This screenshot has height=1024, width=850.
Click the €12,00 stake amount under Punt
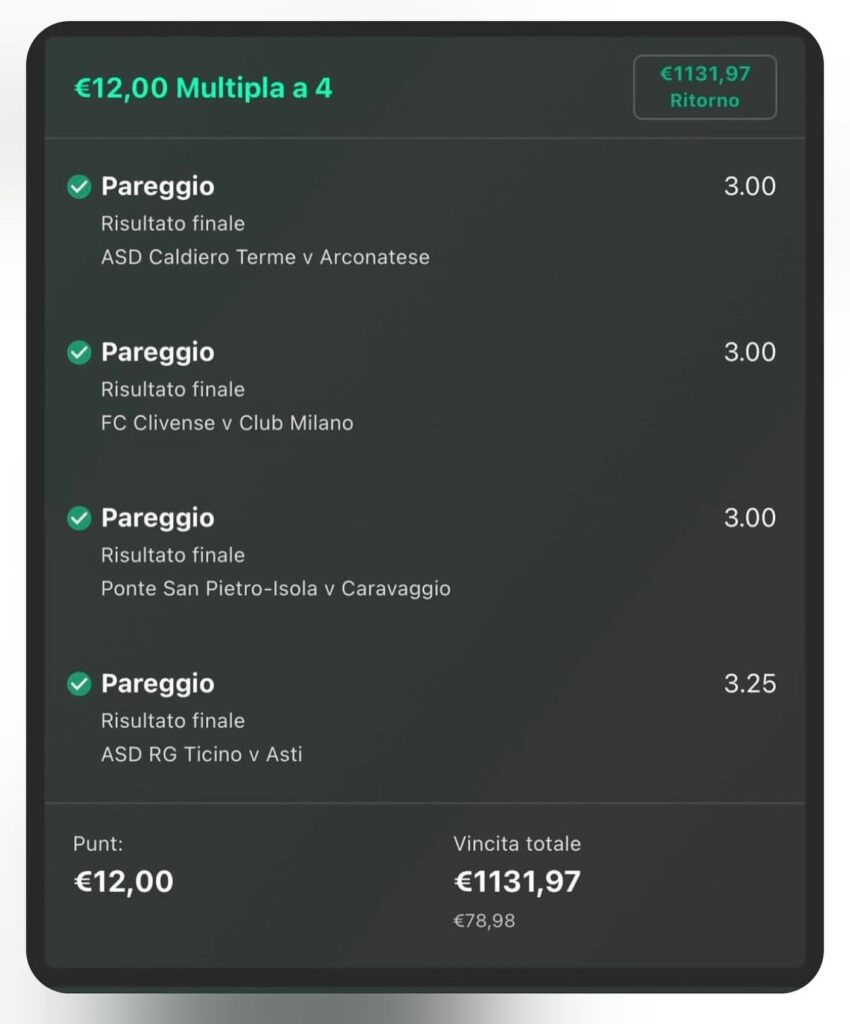[x=124, y=881]
